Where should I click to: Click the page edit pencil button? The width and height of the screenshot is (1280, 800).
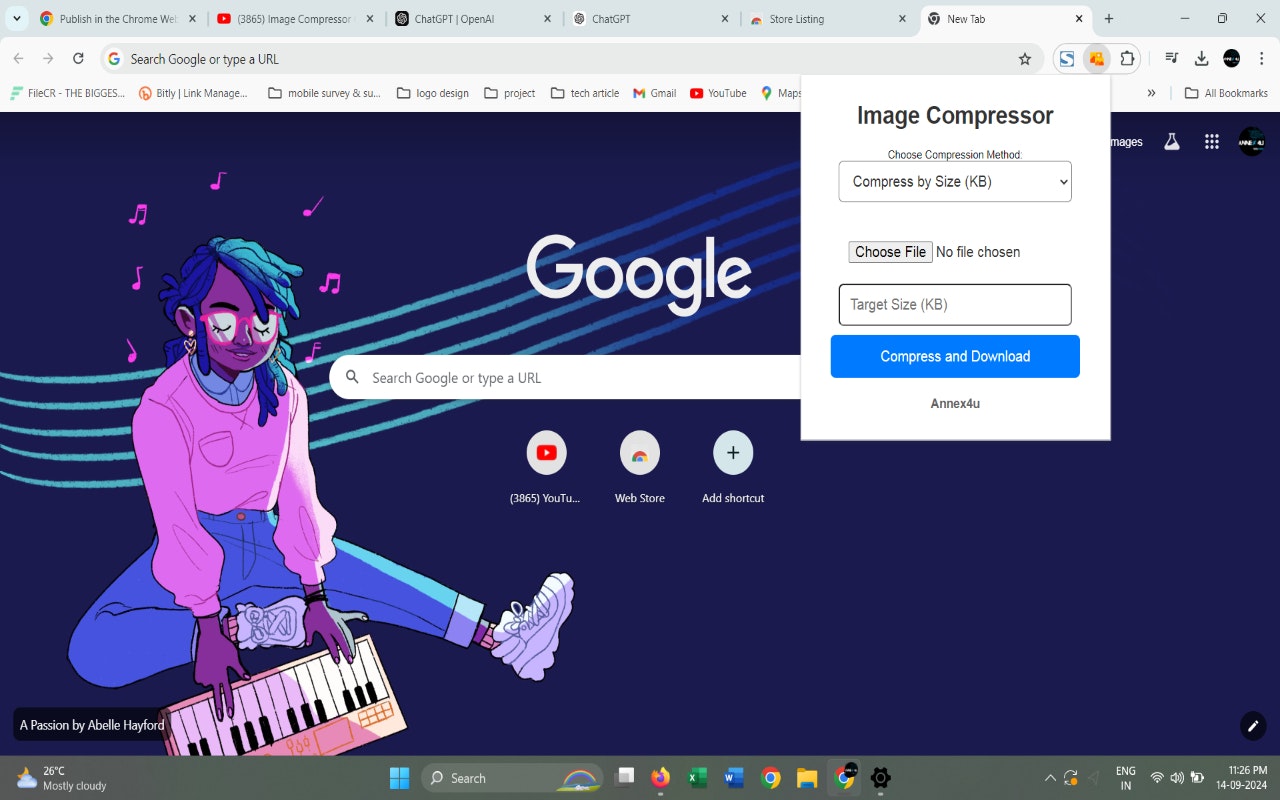point(1252,726)
